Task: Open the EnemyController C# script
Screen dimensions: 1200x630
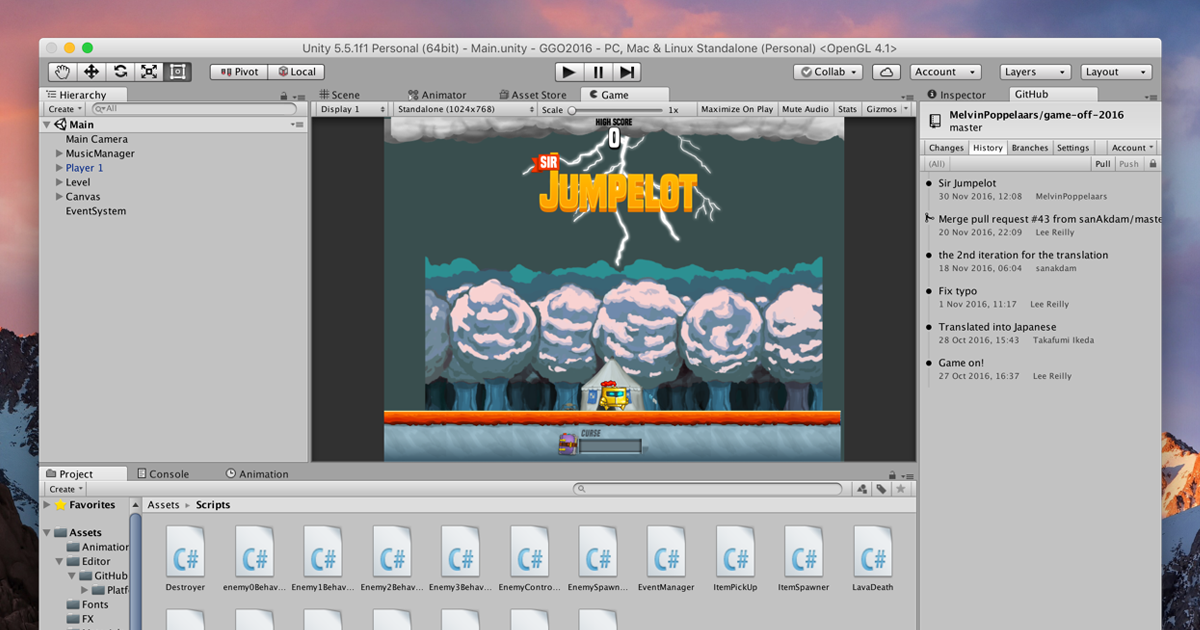Action: tap(529, 551)
